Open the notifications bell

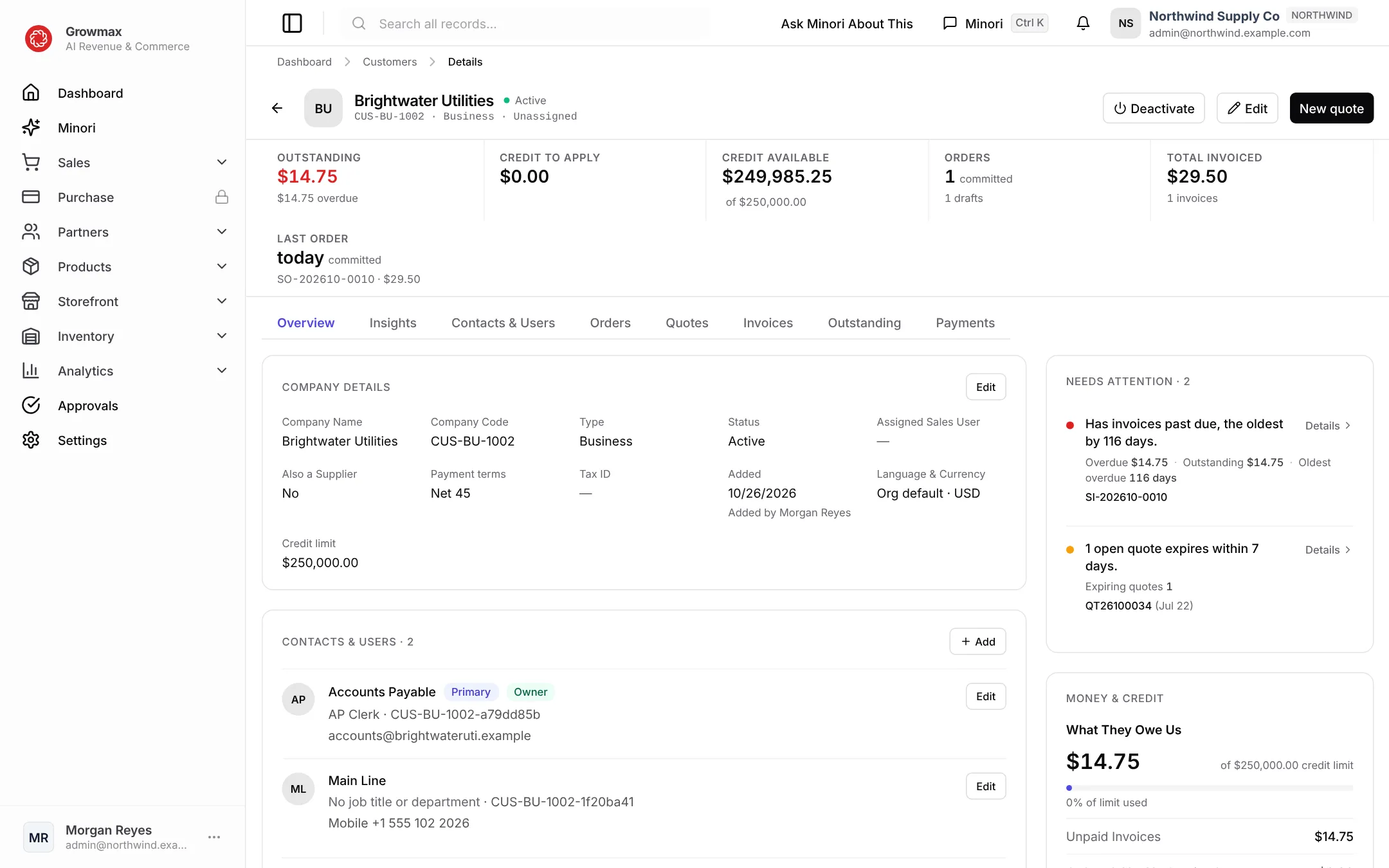click(x=1083, y=23)
